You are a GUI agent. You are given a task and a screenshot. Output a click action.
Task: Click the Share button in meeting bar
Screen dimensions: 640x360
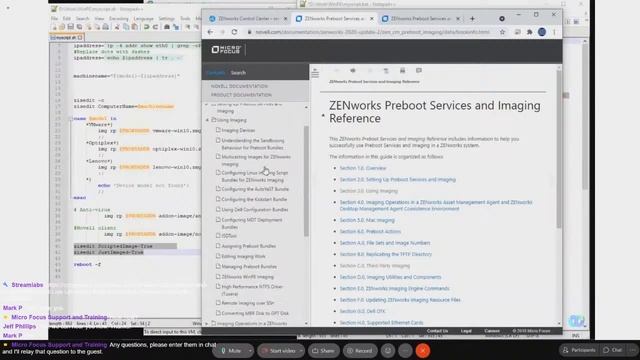[x=323, y=351]
